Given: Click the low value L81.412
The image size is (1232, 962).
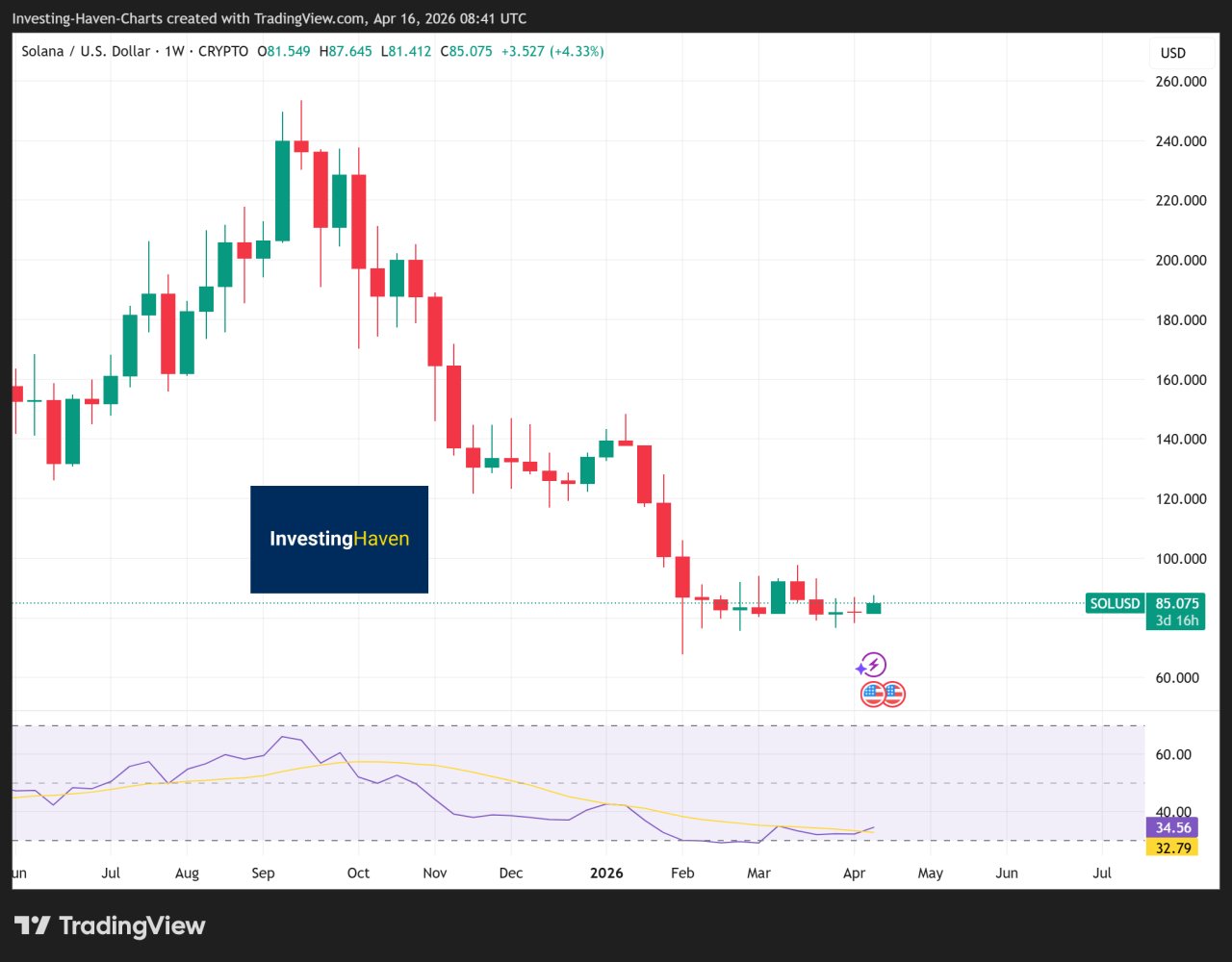Looking at the screenshot, I should (x=406, y=51).
